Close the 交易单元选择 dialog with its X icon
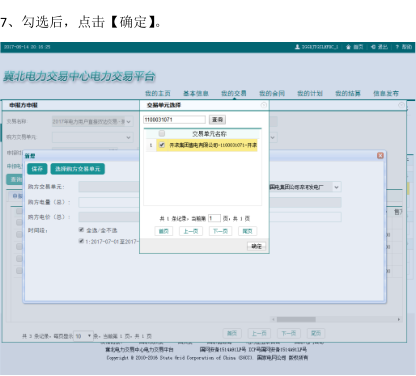Viewport: 416px width, 376px height. point(264,105)
